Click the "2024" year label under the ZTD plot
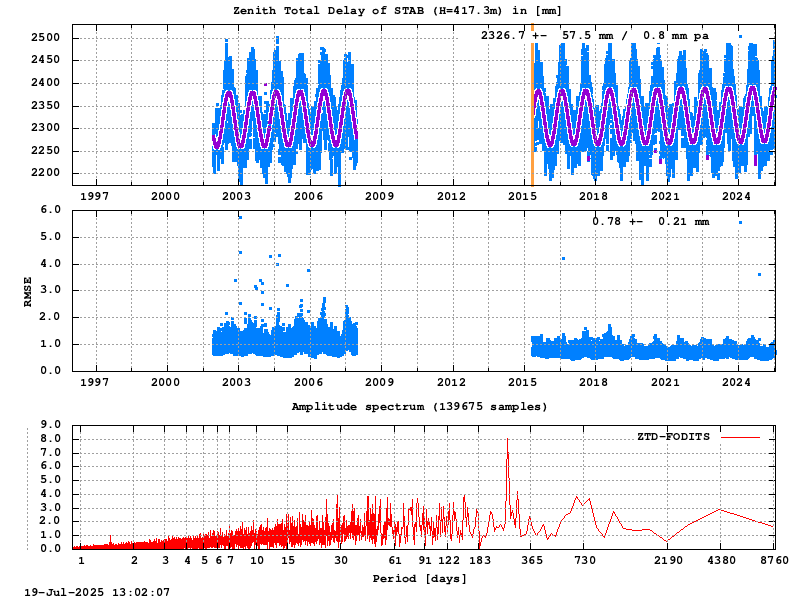 click(x=736, y=196)
